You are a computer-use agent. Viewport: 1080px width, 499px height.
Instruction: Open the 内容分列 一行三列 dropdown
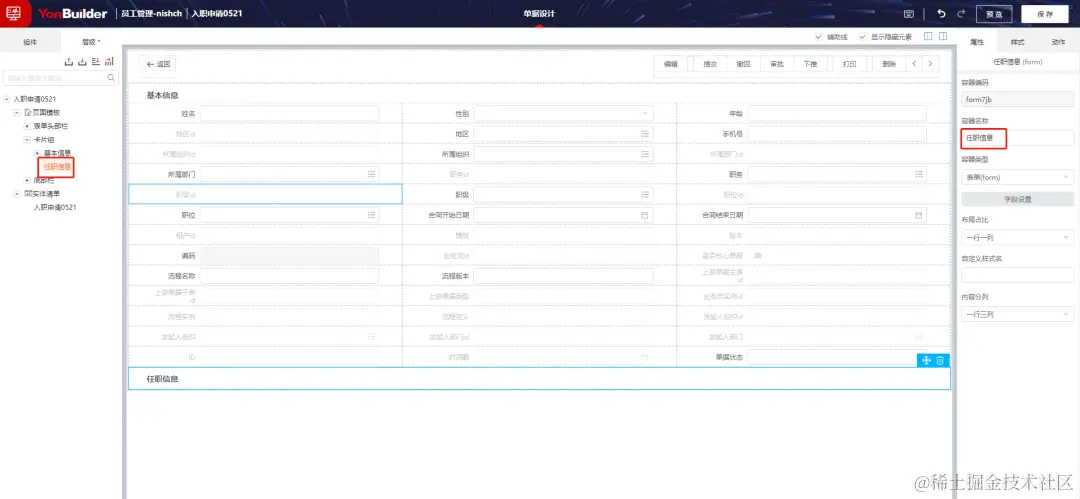click(1017, 314)
